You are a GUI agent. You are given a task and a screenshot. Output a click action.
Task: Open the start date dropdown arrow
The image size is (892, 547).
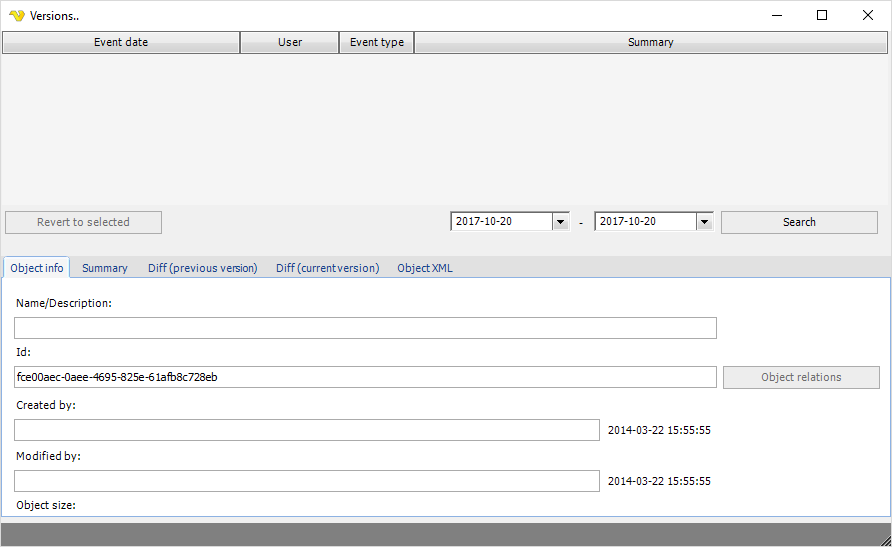[560, 222]
